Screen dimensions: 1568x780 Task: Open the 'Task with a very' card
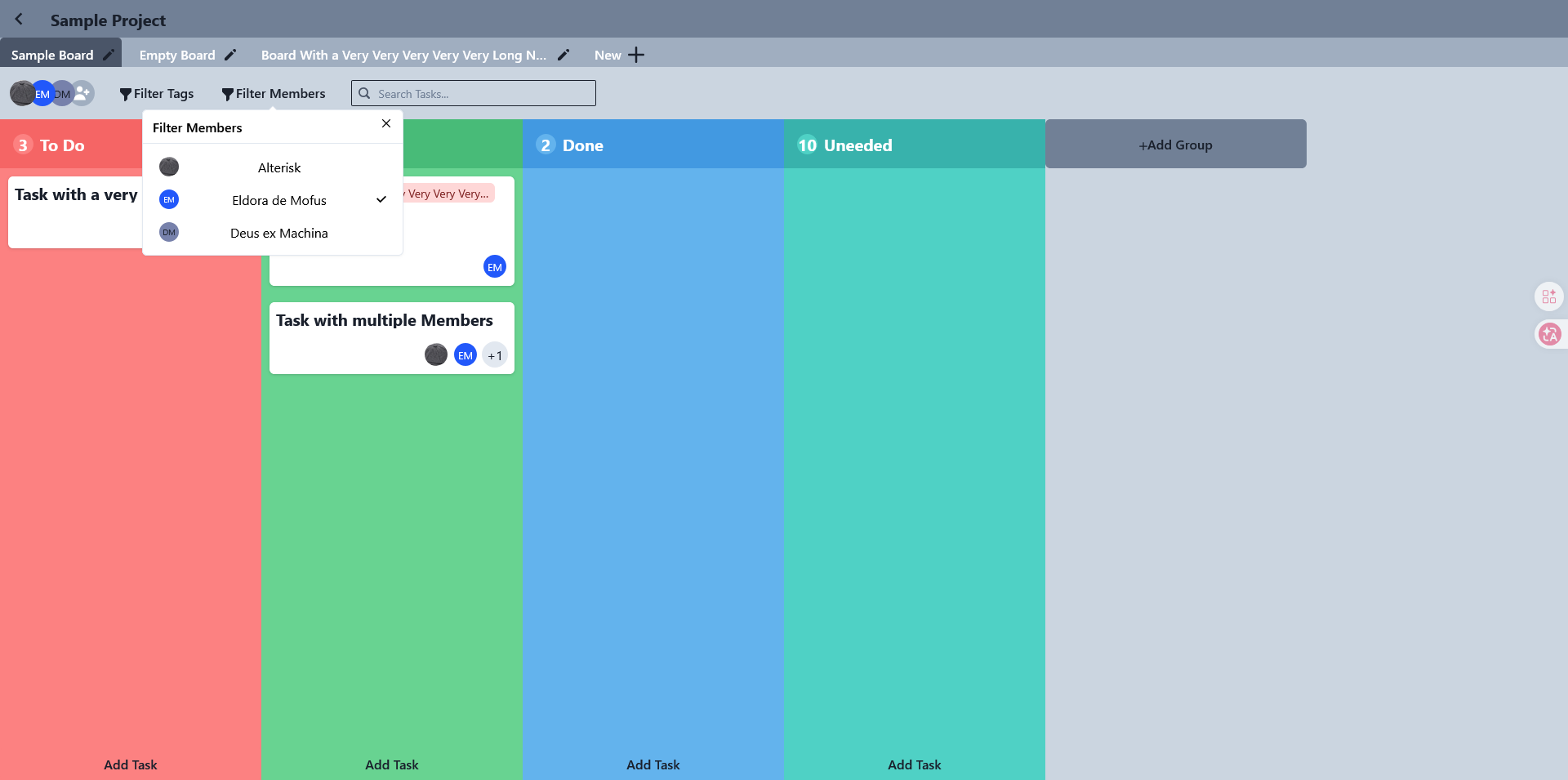pos(75,212)
